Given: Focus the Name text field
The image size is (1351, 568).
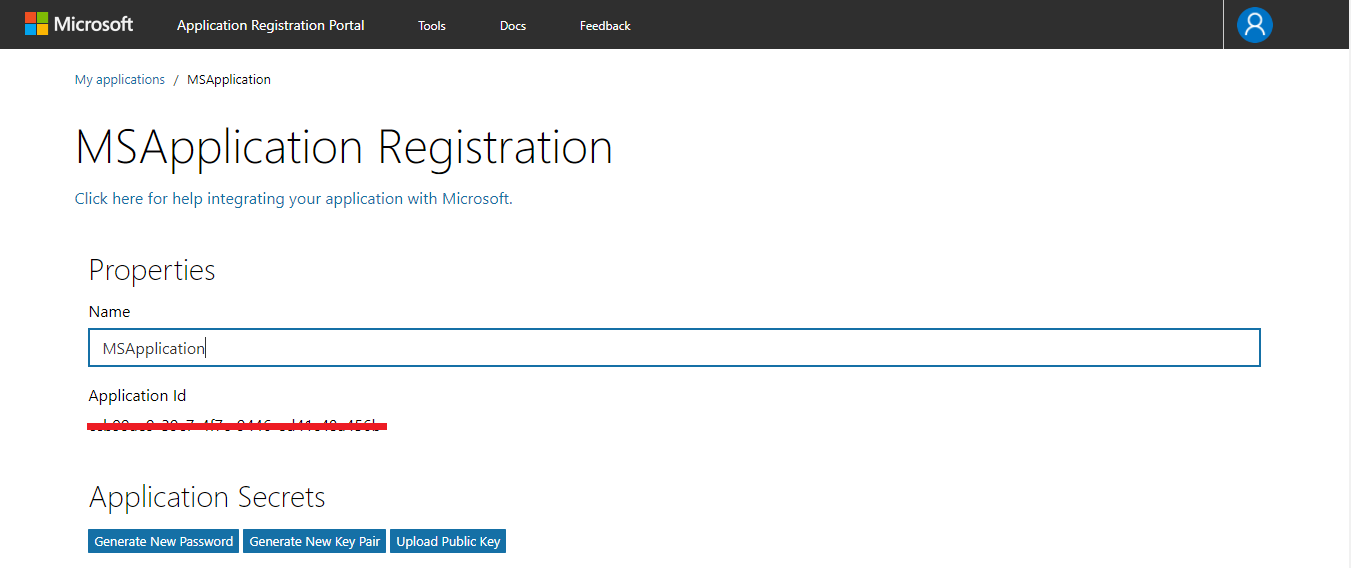Looking at the screenshot, I should (x=674, y=348).
